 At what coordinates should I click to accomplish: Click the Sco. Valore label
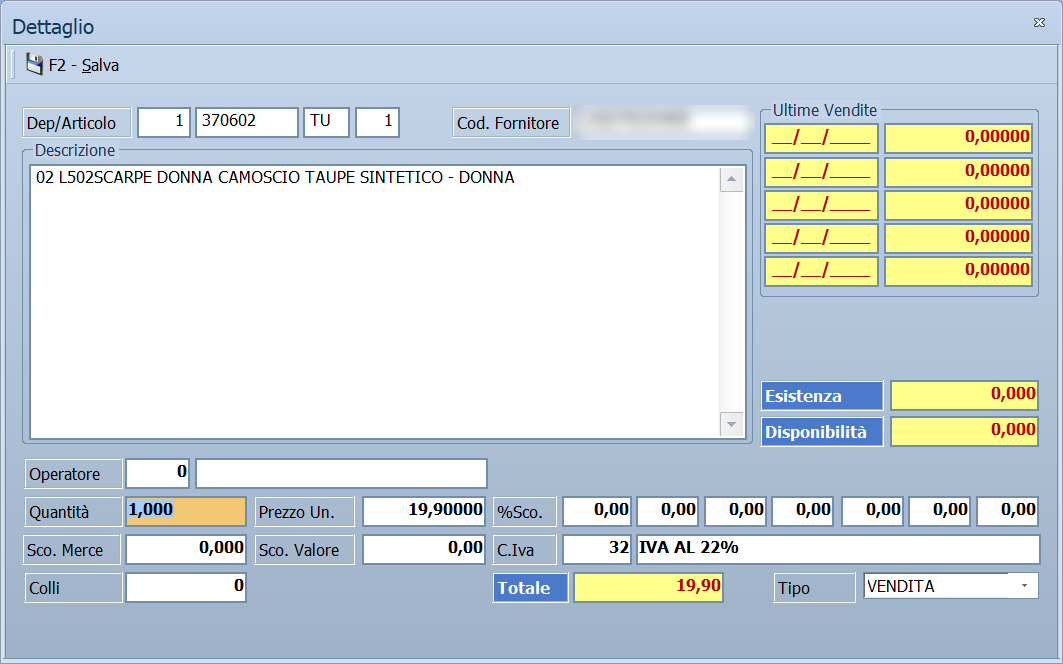tap(304, 550)
